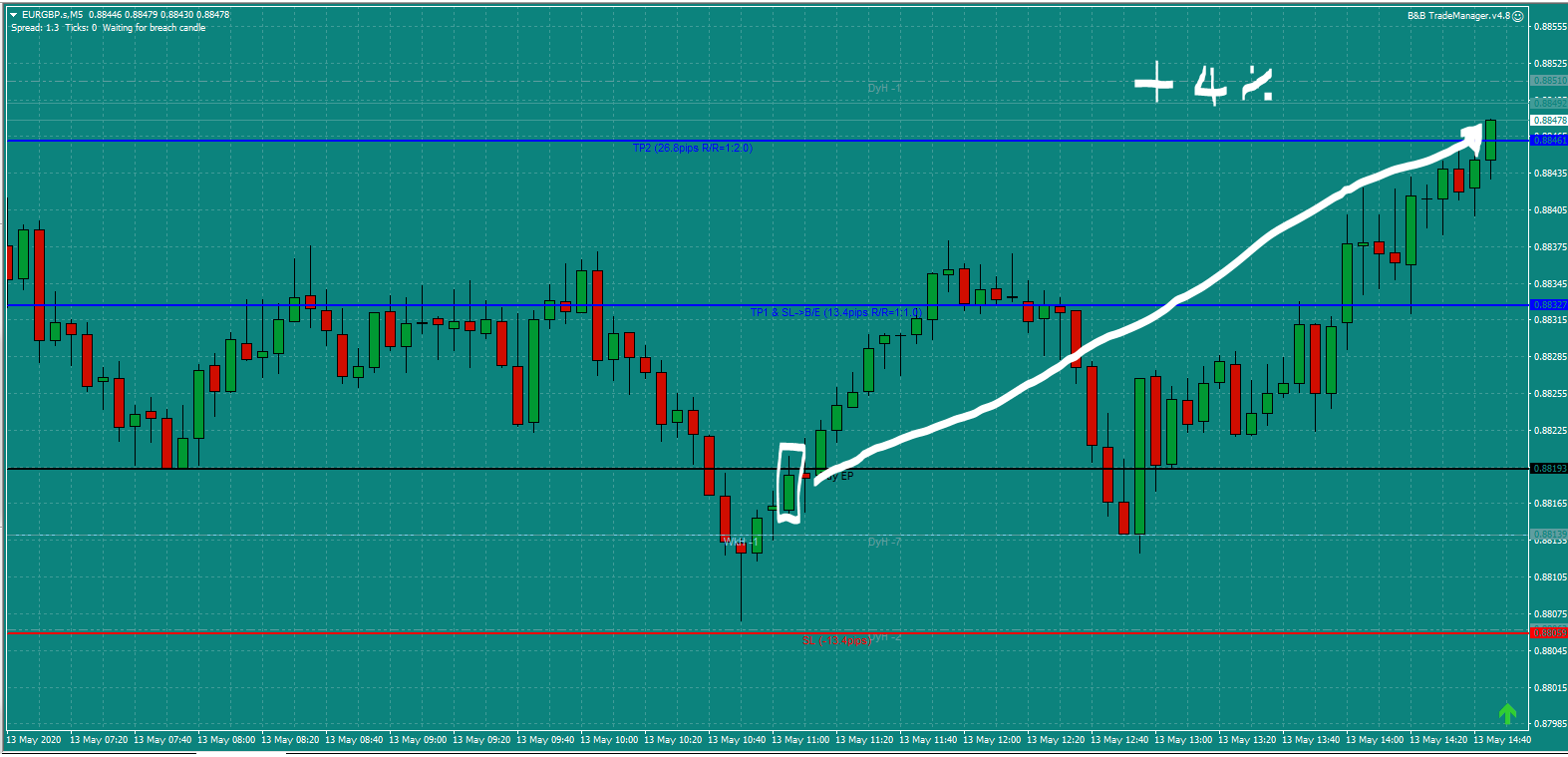
Task: Click the 13 May 12:00 time label
Action: (992, 740)
